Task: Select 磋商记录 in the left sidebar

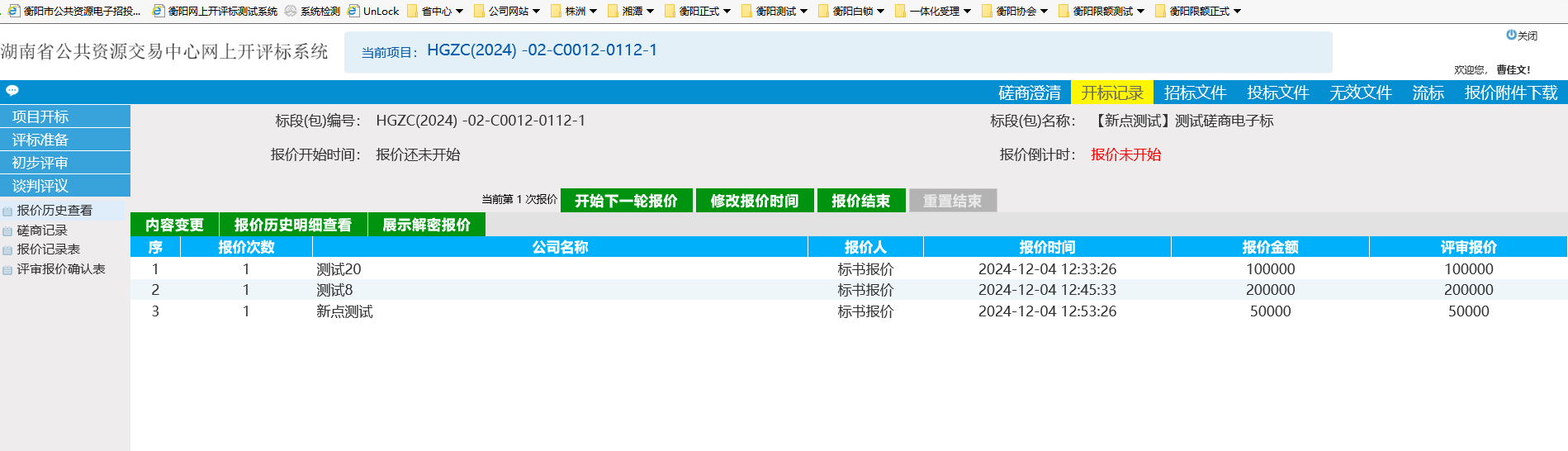Action: pyautogui.click(x=42, y=230)
